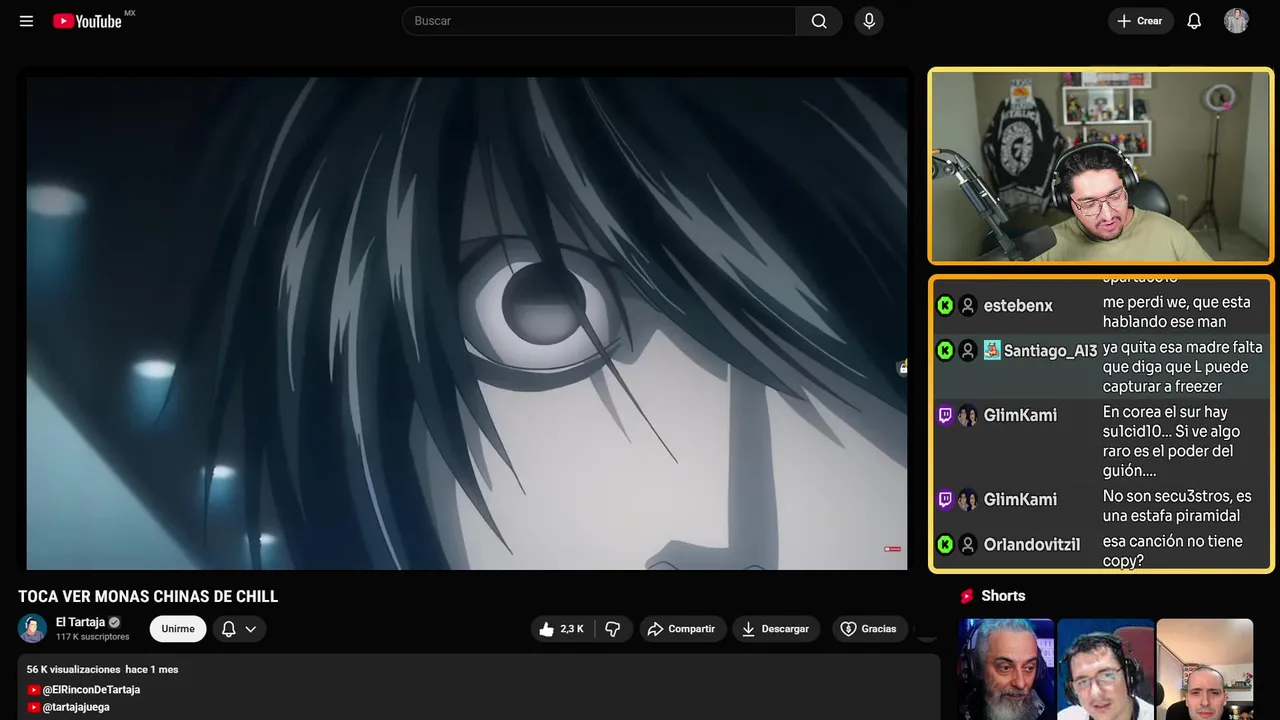This screenshot has height=720, width=1280.
Task: Click username estebenx in chat
Action: pos(1018,306)
